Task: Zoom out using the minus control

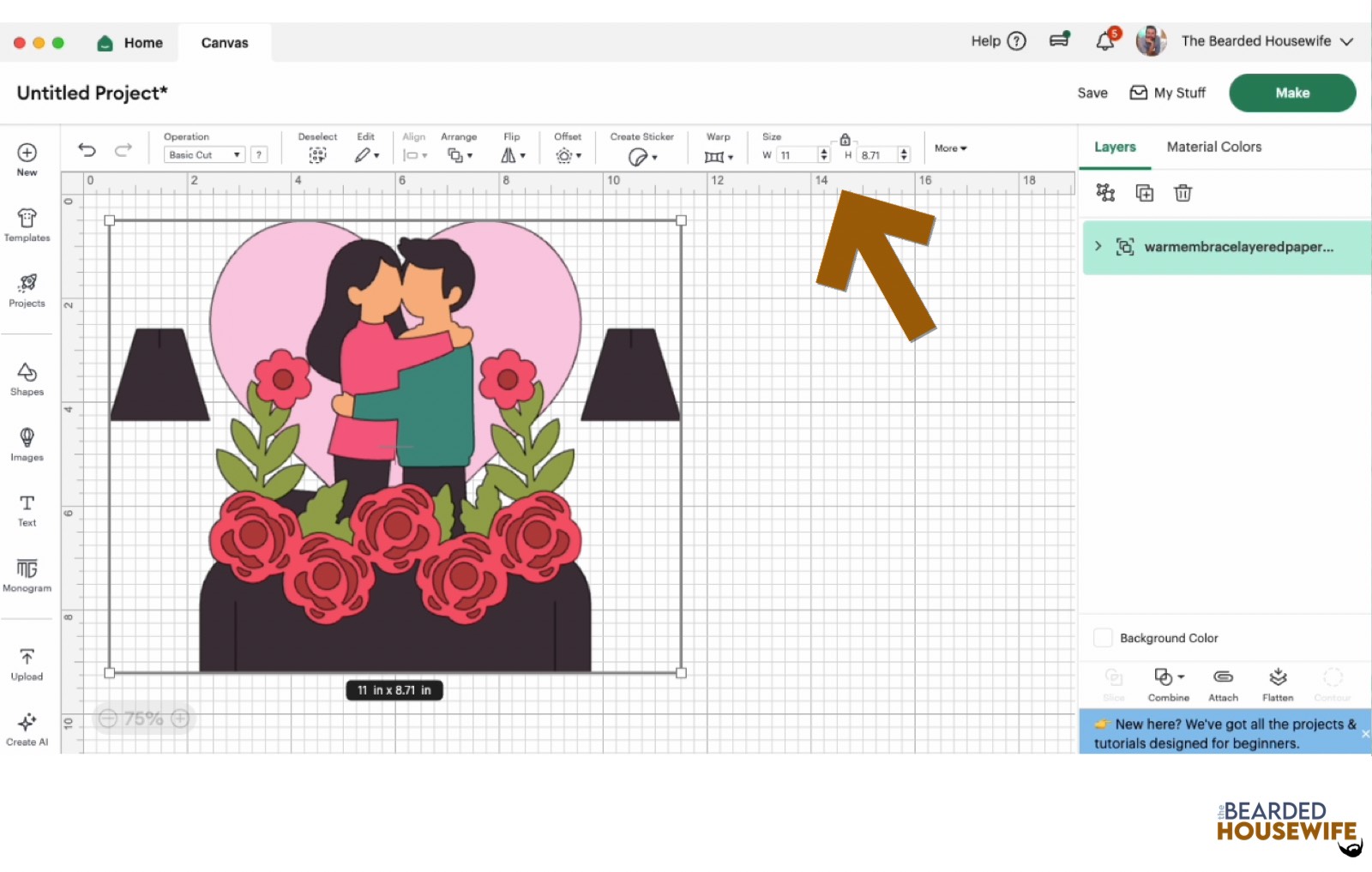Action: point(106,719)
